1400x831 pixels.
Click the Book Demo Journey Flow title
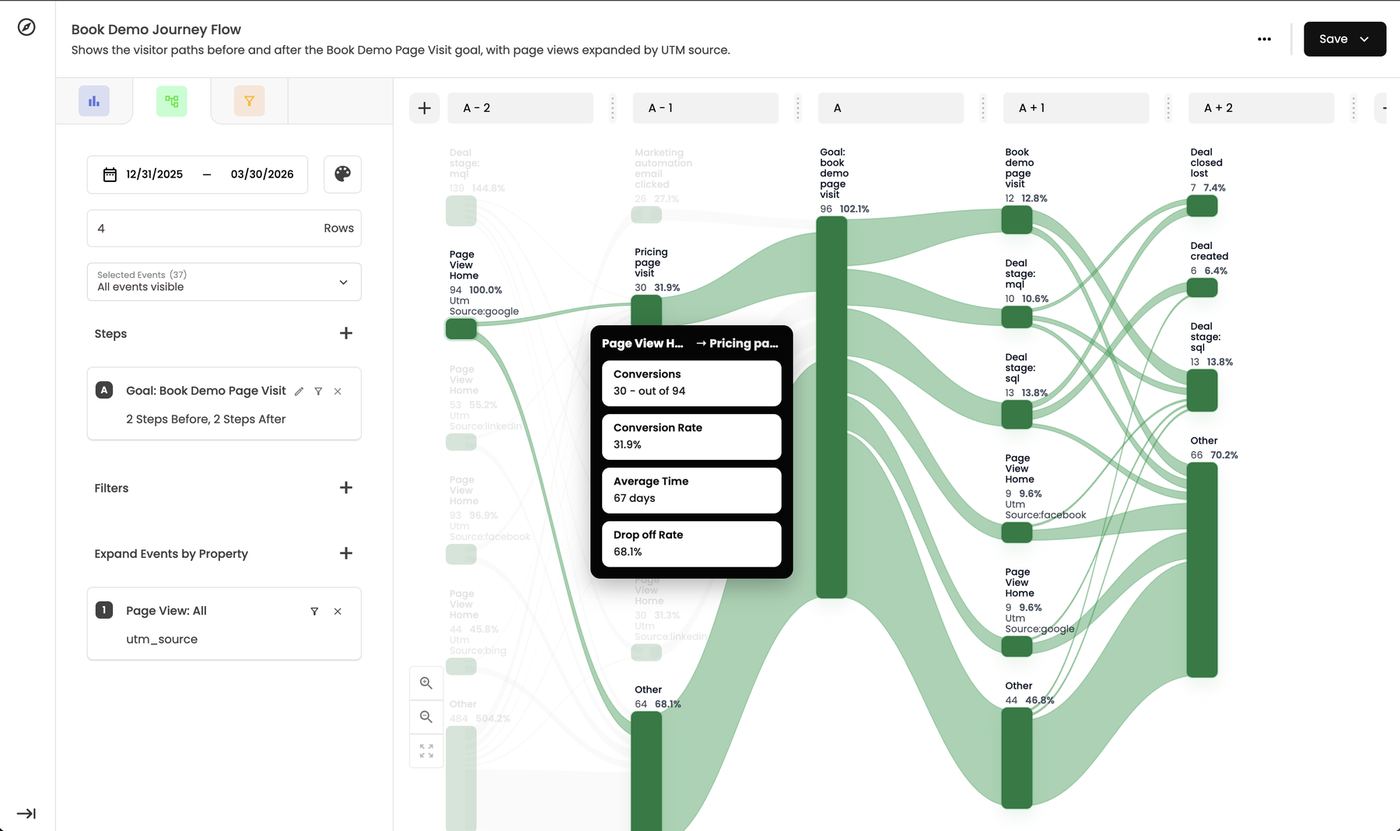(x=156, y=29)
